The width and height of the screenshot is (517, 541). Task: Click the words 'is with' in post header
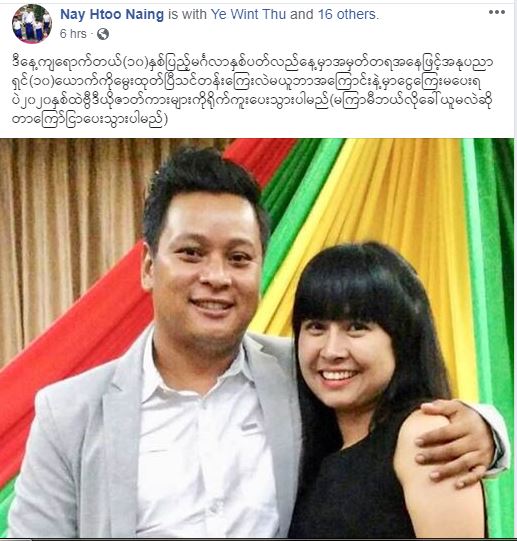point(187,14)
